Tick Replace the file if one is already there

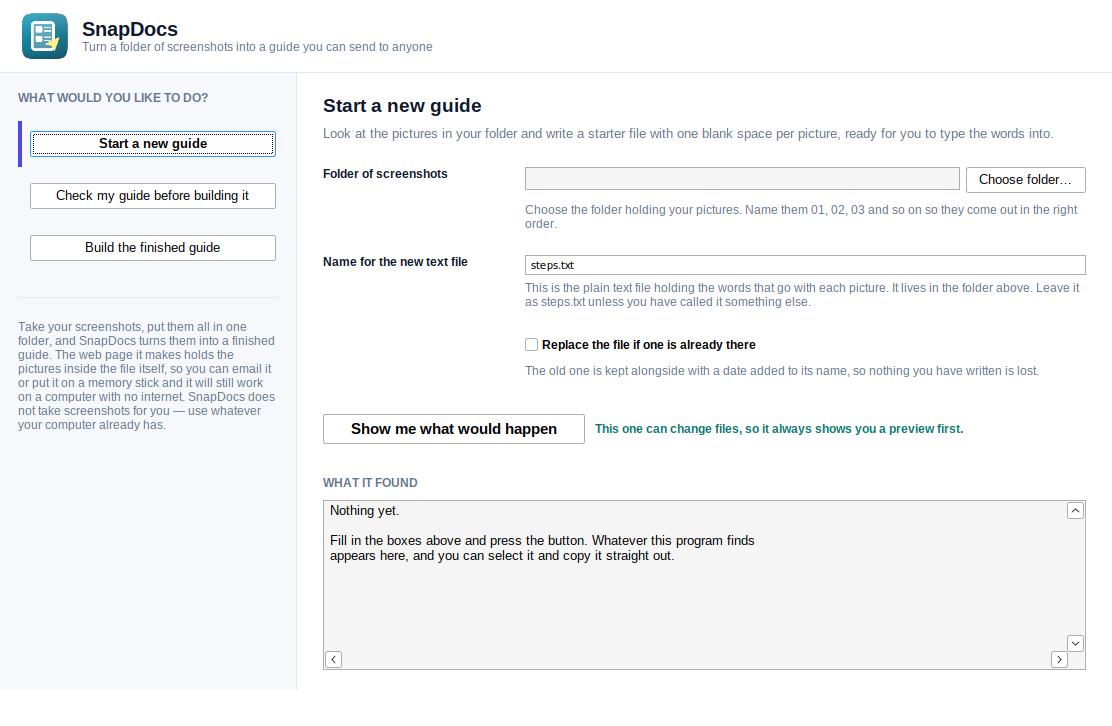click(531, 345)
